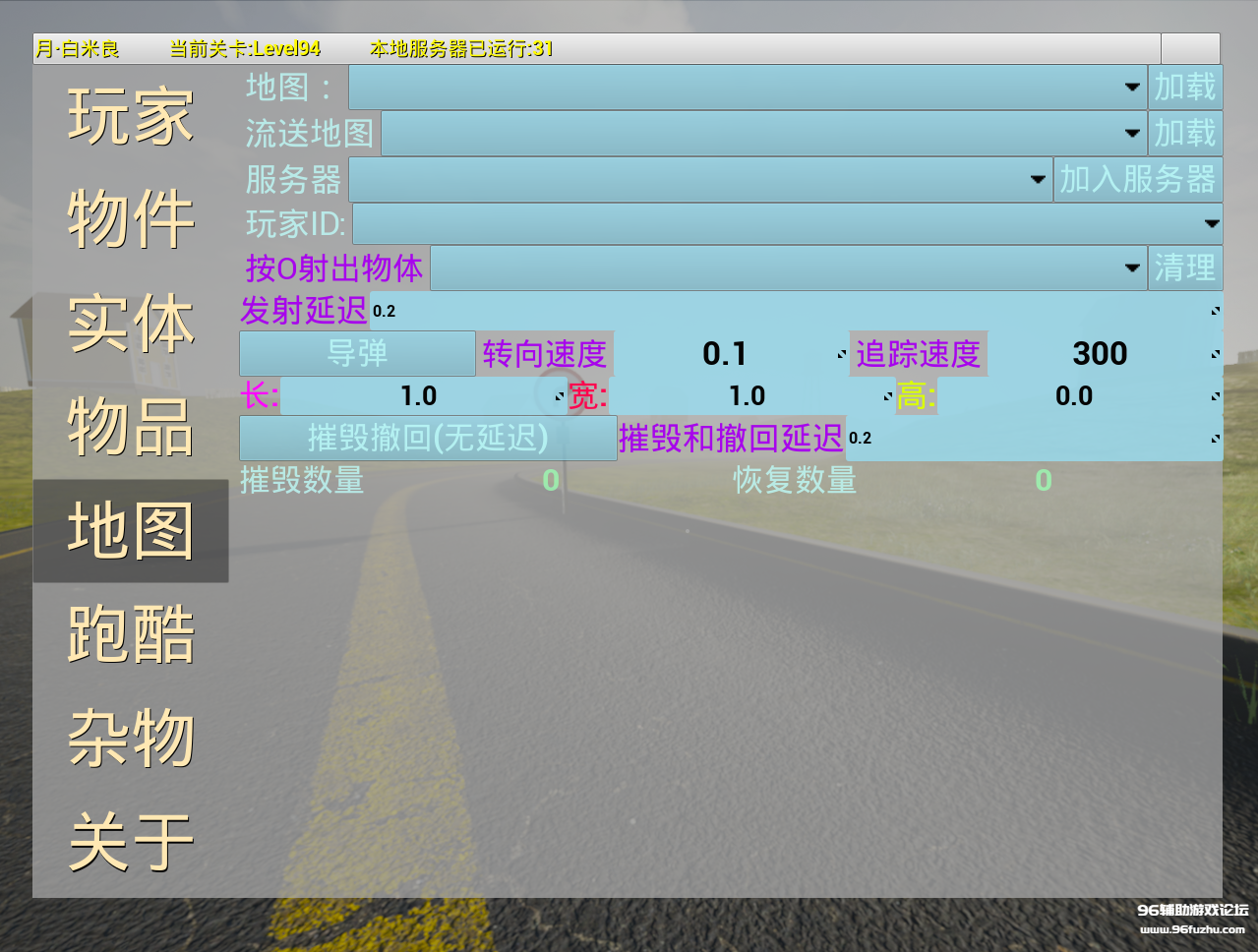Open the 玩家 (Player) tab

[x=131, y=116]
